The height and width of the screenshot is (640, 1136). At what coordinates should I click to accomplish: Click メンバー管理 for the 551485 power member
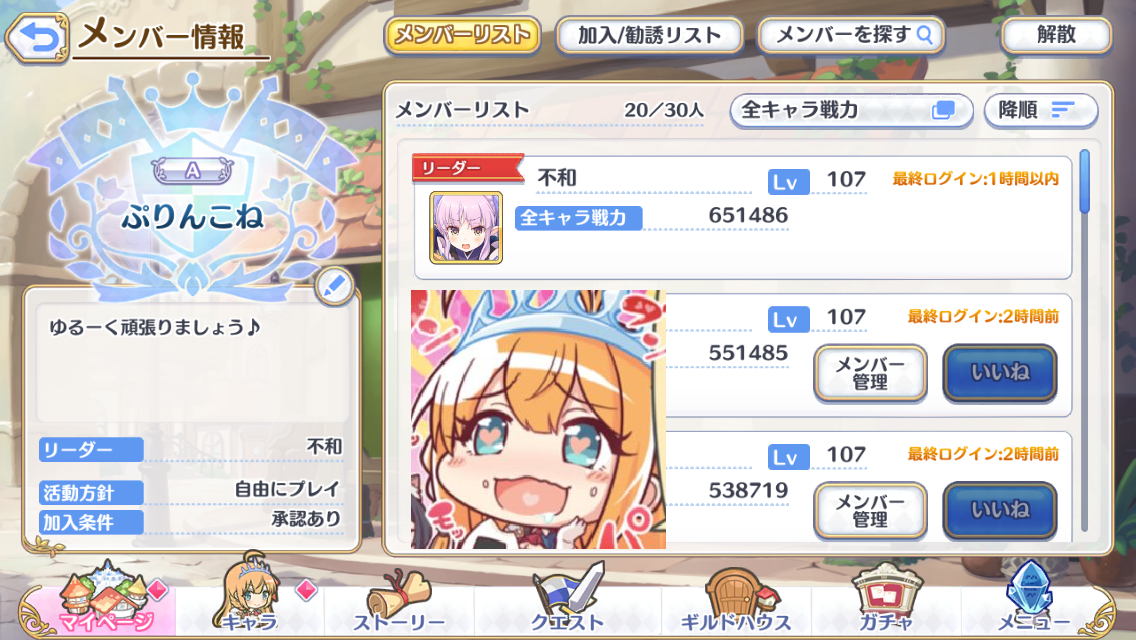click(870, 373)
